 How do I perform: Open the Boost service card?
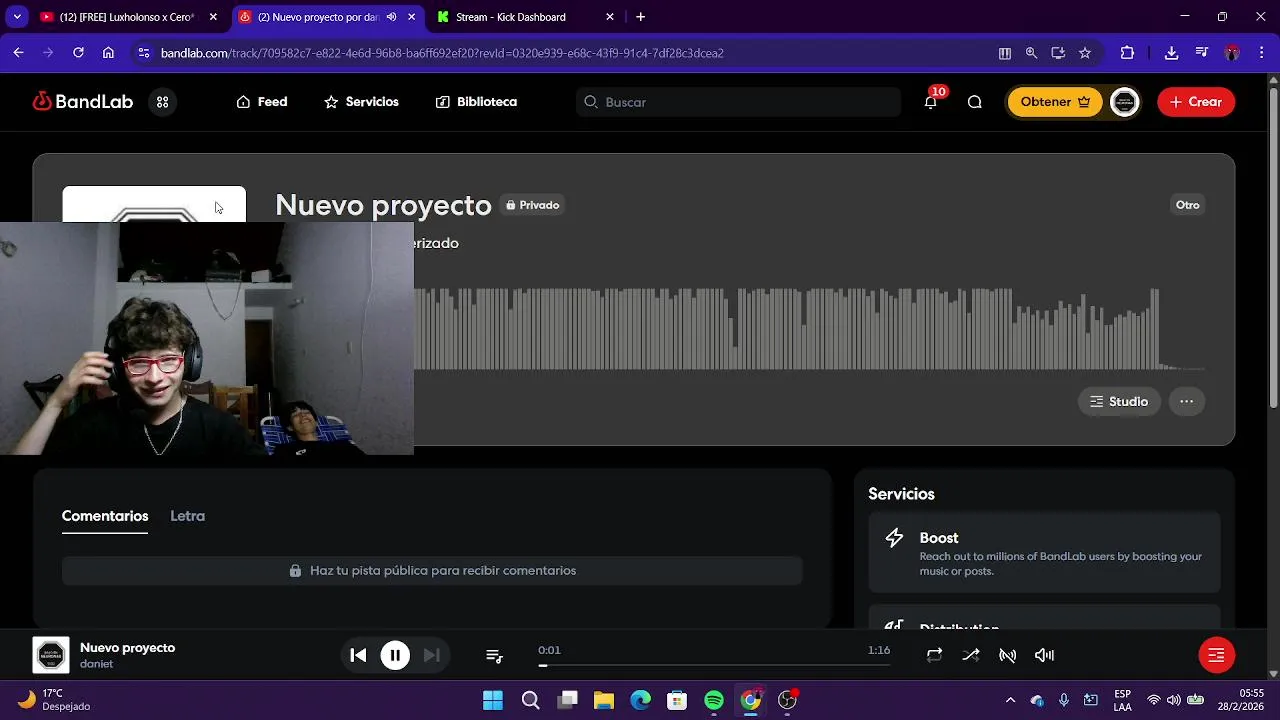point(1044,553)
